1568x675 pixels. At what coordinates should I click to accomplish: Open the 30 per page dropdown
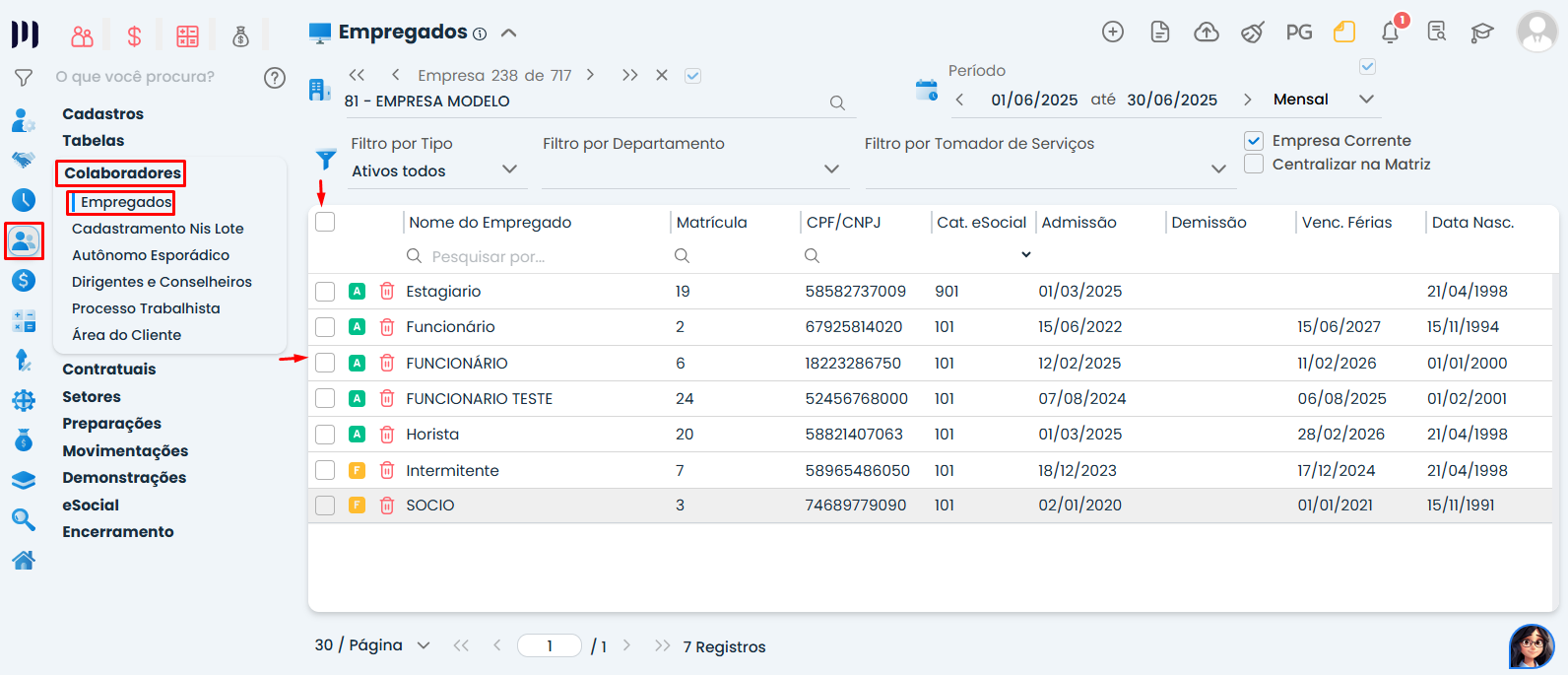(x=423, y=645)
